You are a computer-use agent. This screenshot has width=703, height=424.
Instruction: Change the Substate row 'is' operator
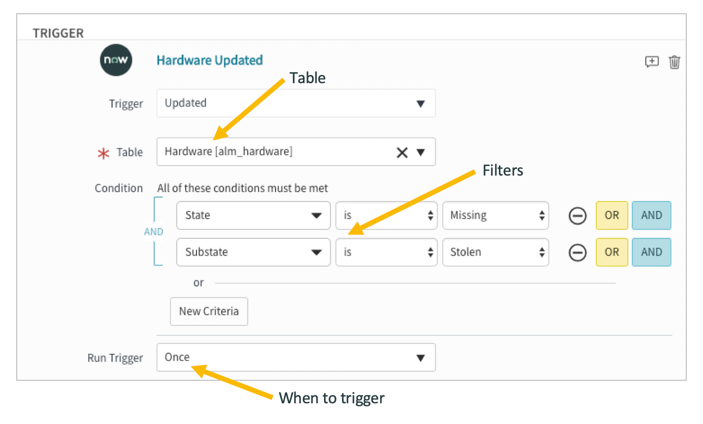386,252
